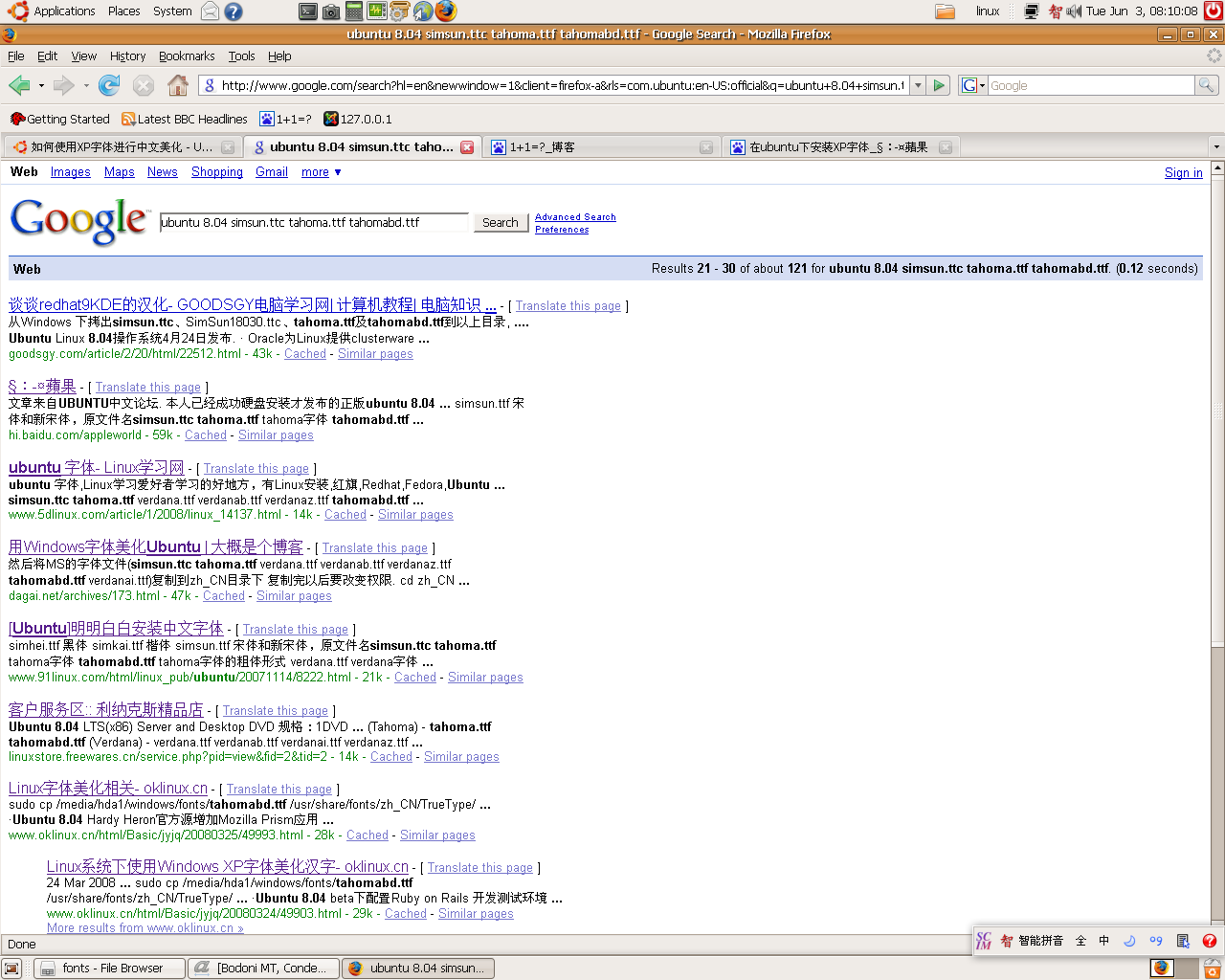Click the SCIM logo on input toolbar

984,941
